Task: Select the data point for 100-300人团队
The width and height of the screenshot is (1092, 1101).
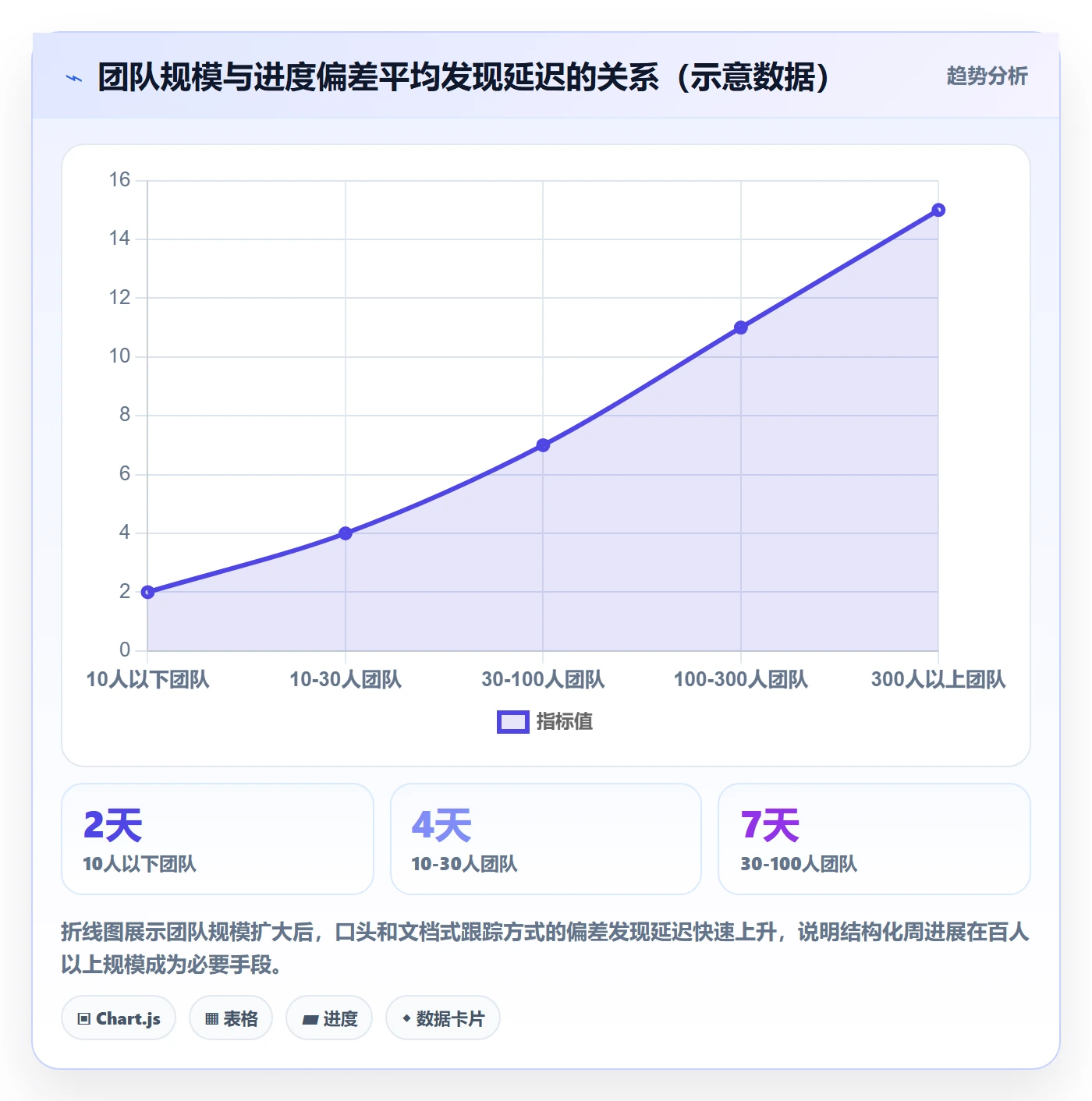Action: point(741,327)
